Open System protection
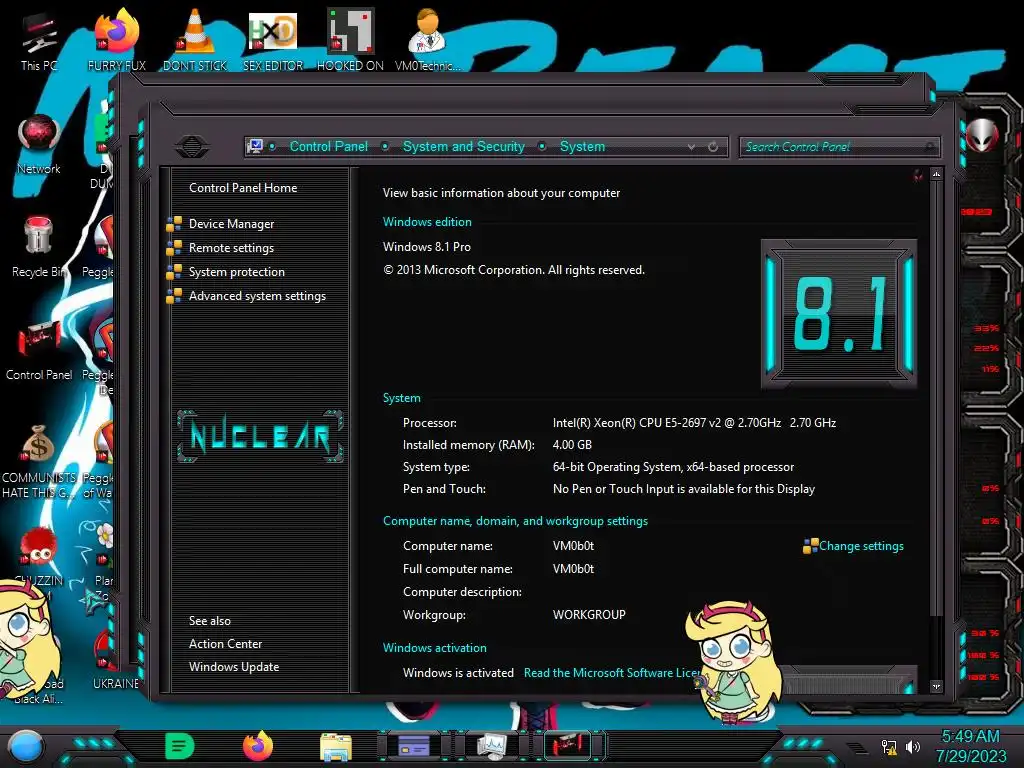The width and height of the screenshot is (1024, 768). click(236, 272)
